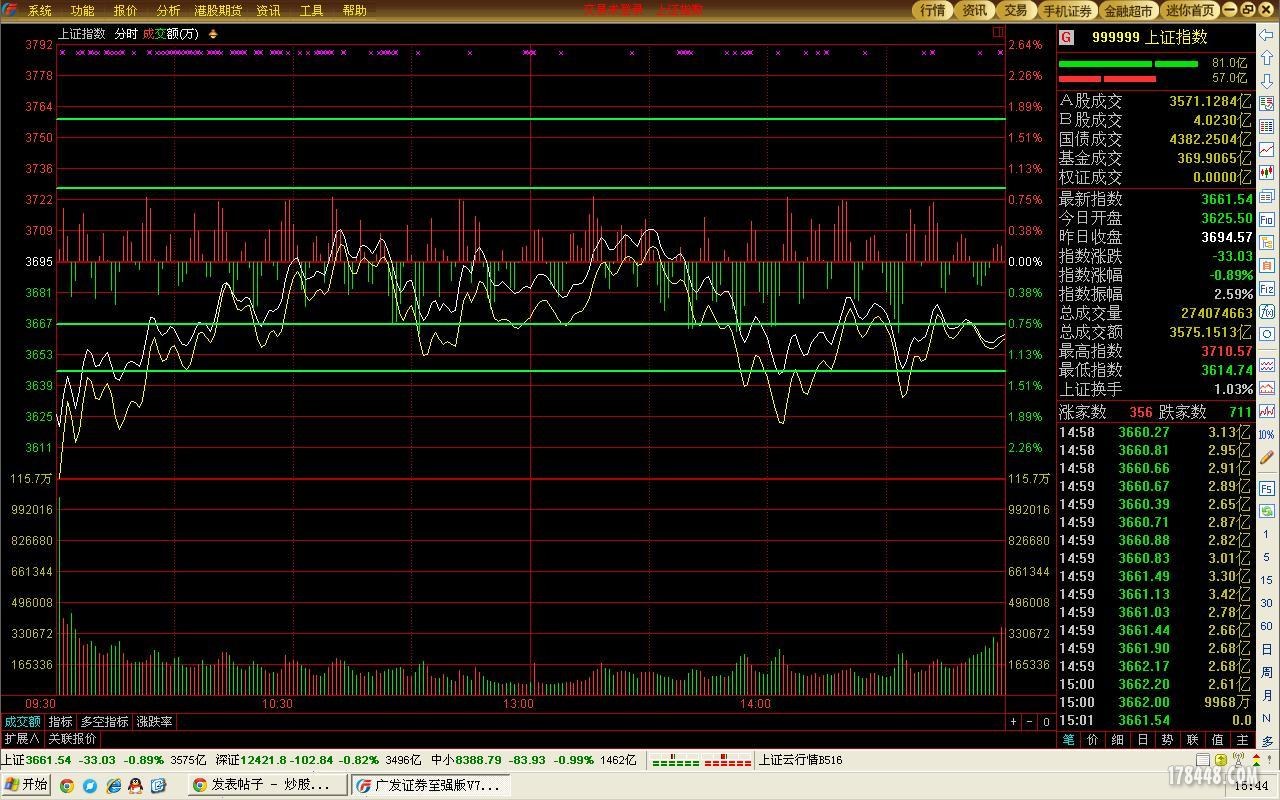Click the 行情 button at top right
The width and height of the screenshot is (1280, 800).
click(x=932, y=10)
